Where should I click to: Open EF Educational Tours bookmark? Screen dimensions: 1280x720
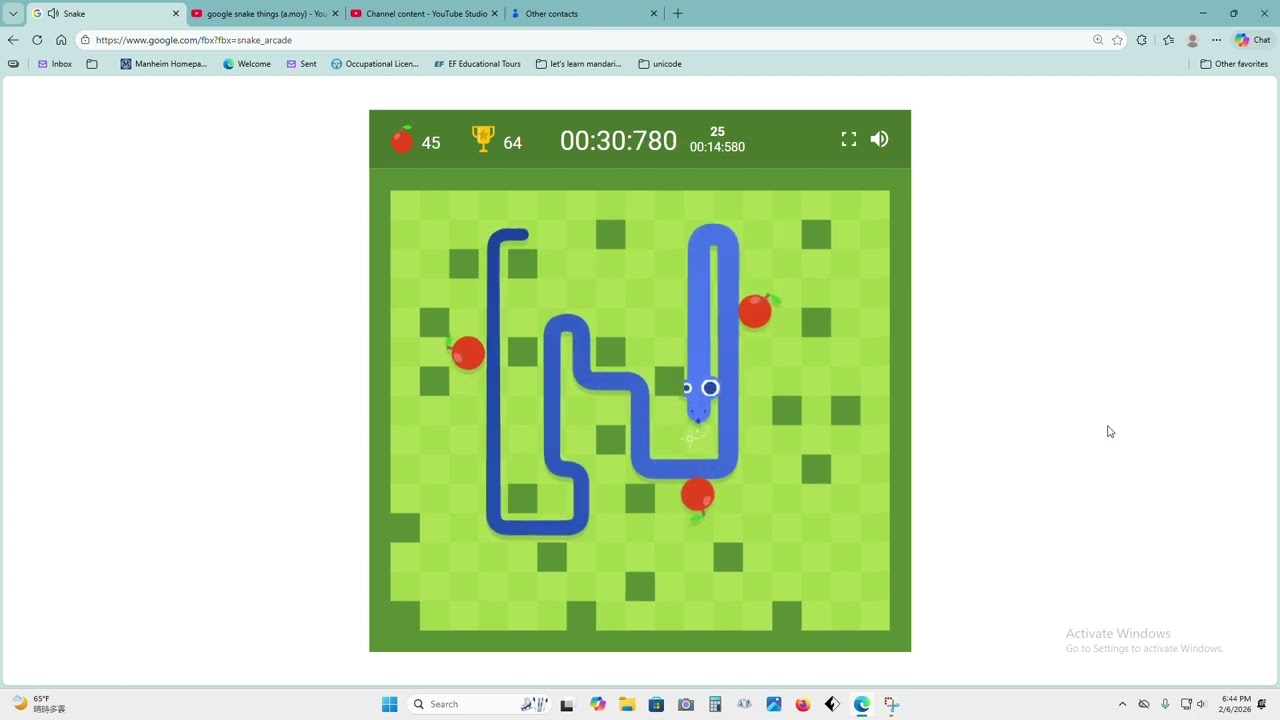477,64
